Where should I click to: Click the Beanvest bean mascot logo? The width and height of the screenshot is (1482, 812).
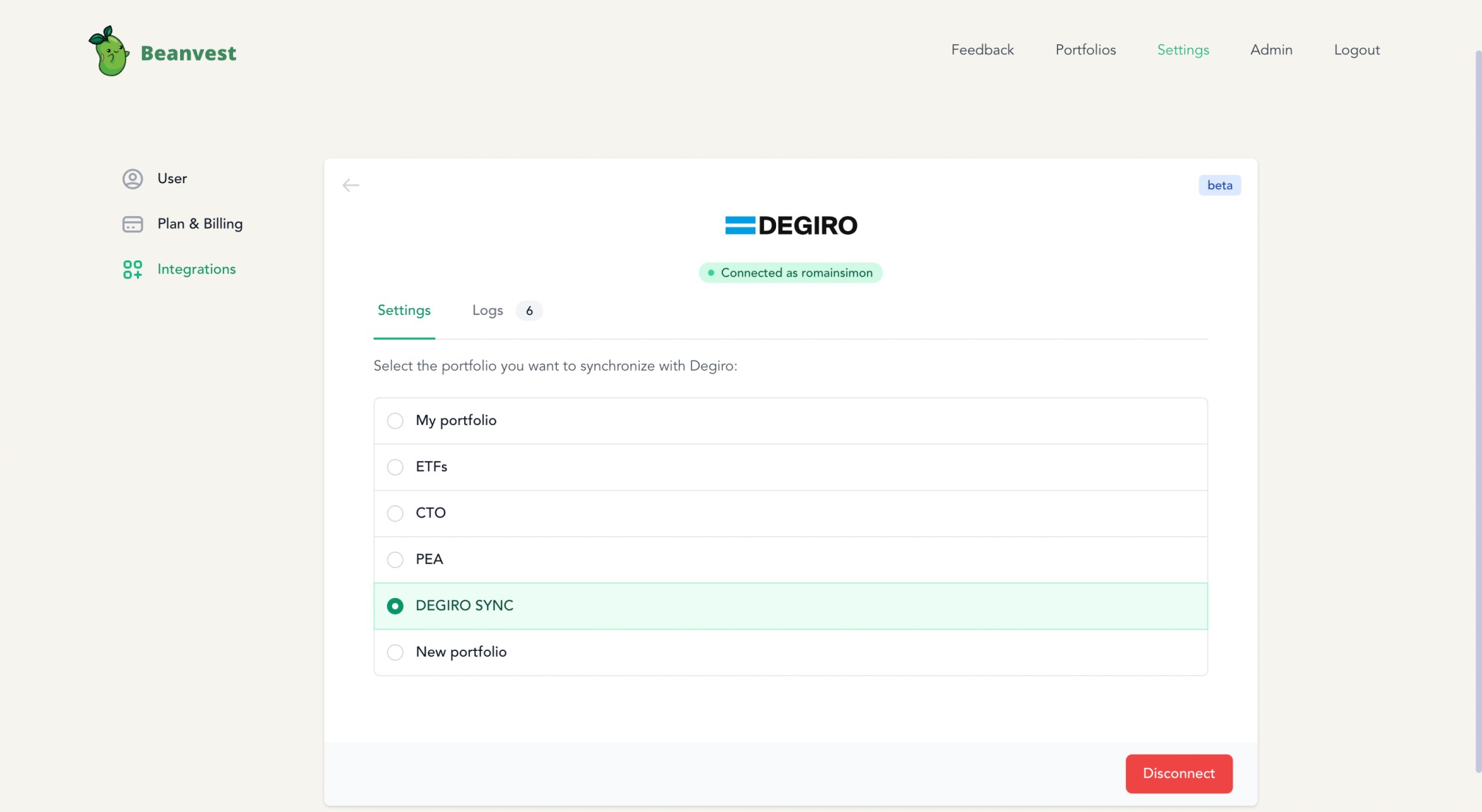point(109,51)
